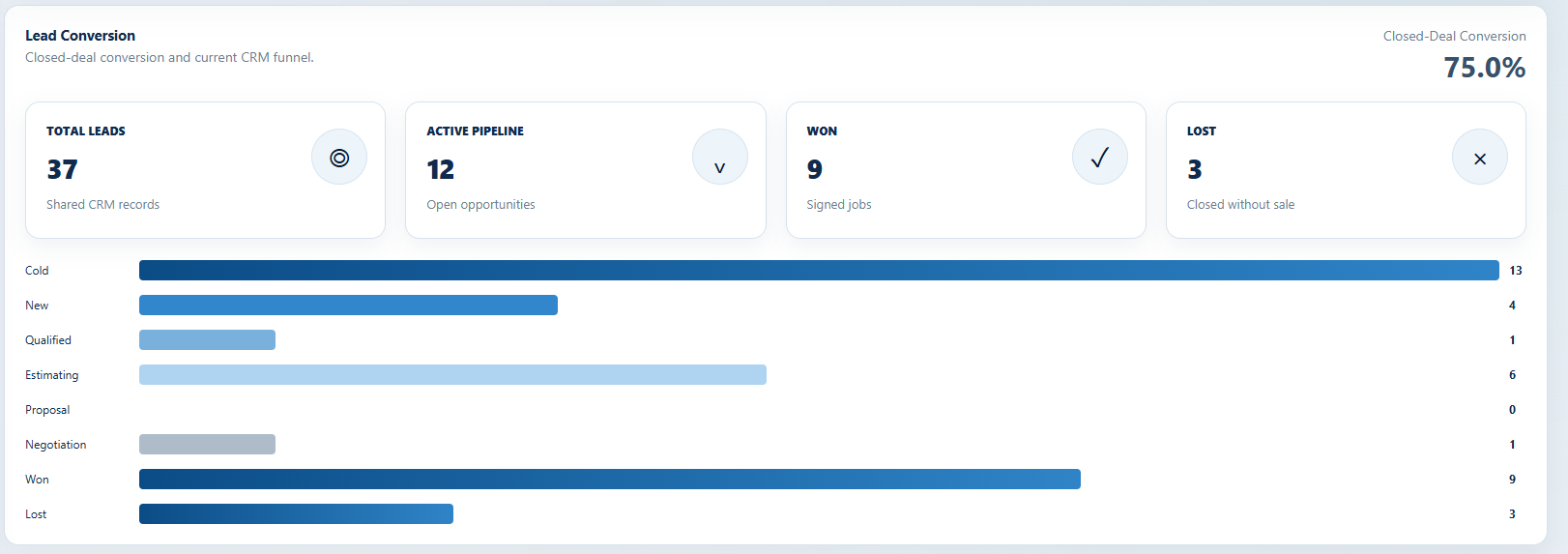This screenshot has width=1568, height=554.
Task: Click the Proposal row label
Action: click(47, 410)
